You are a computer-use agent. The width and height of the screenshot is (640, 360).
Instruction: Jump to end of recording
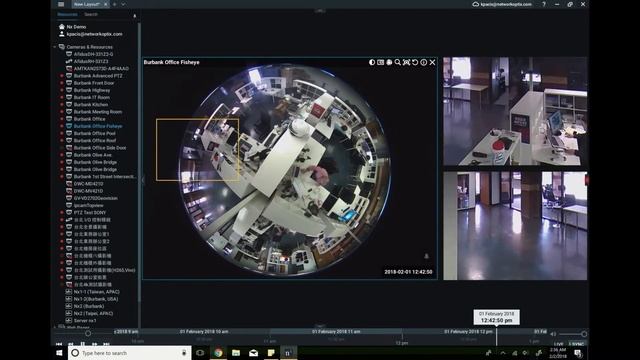point(106,344)
